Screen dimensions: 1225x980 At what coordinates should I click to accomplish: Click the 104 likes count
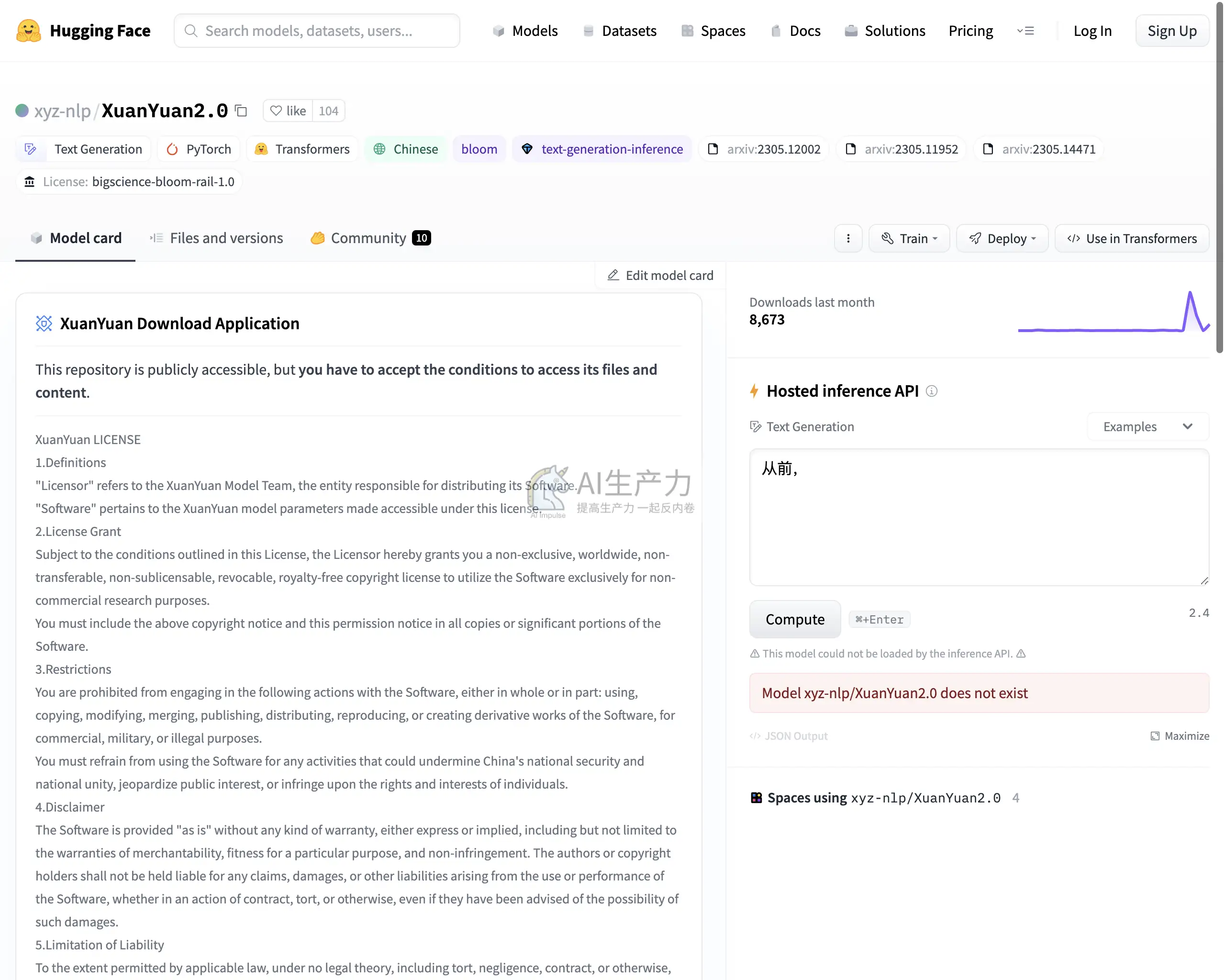pyautogui.click(x=328, y=111)
